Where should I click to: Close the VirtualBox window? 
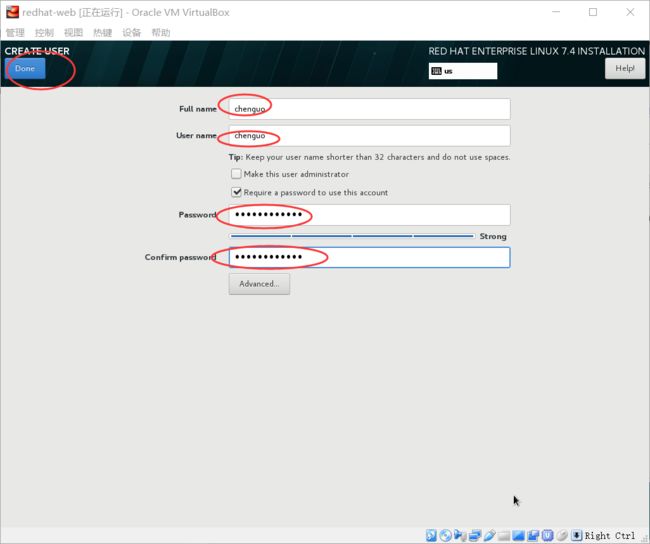point(630,12)
